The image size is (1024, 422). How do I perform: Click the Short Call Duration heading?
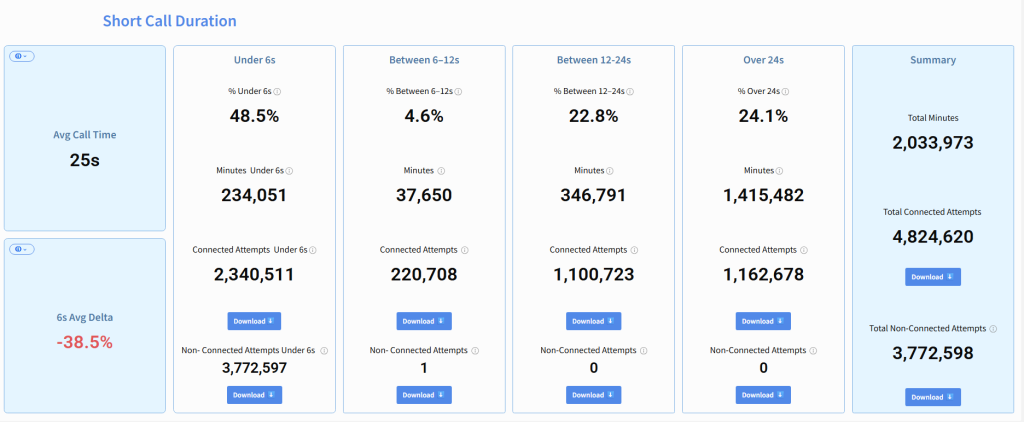coord(170,20)
